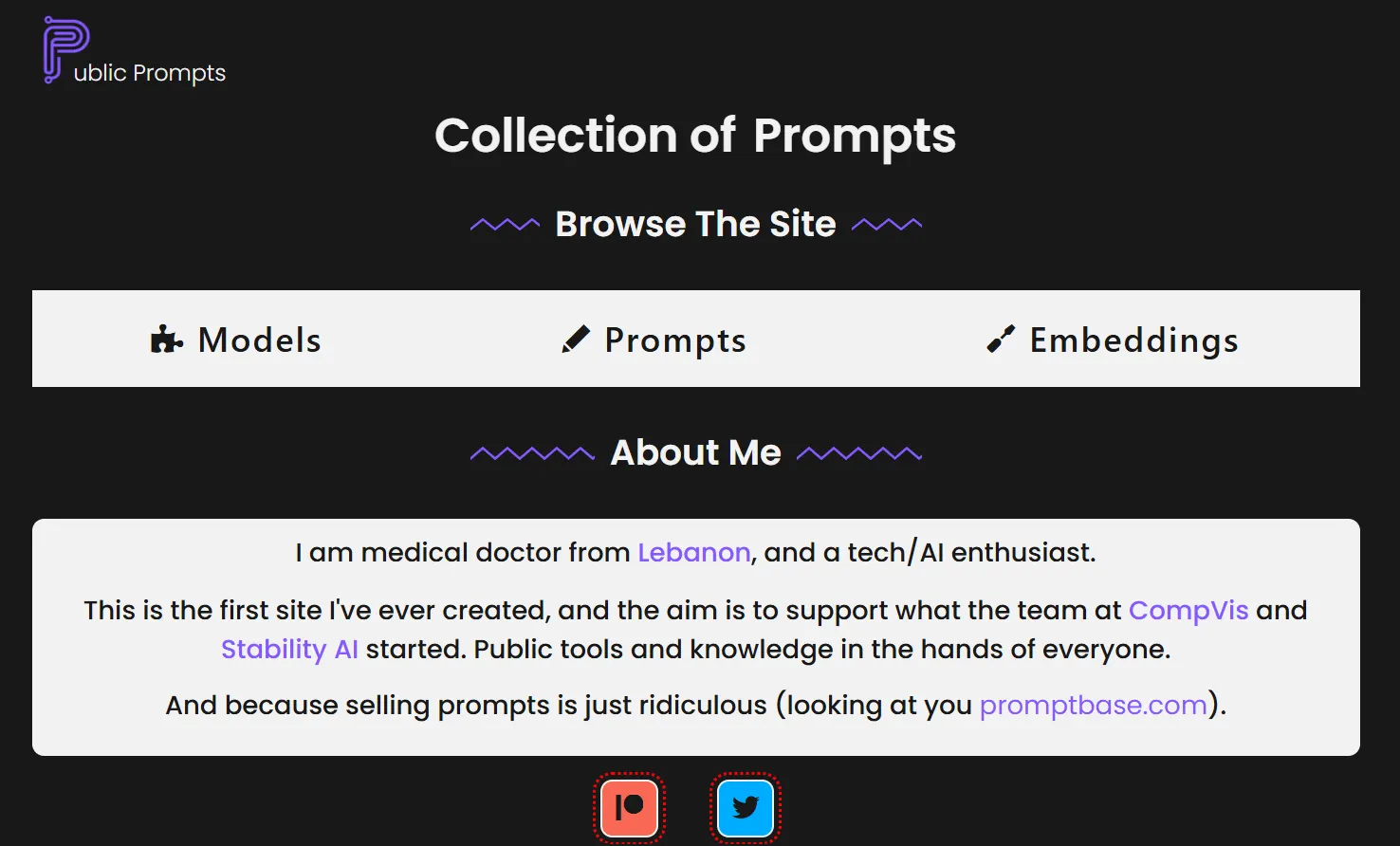This screenshot has width=1400, height=846.
Task: Switch to the Prompts section
Action: (x=653, y=339)
